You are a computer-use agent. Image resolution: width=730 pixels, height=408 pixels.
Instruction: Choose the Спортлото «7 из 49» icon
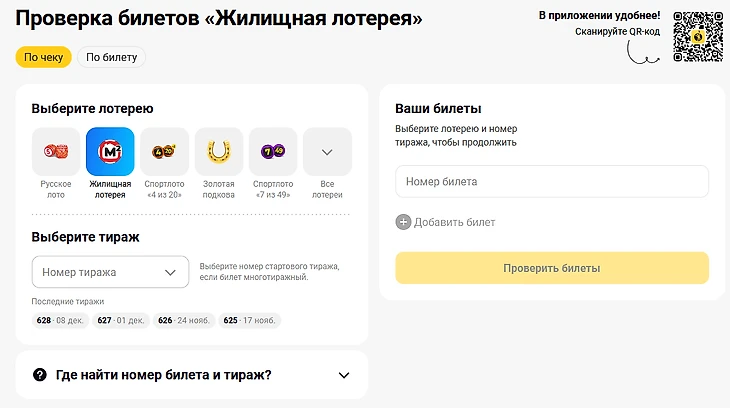click(273, 152)
